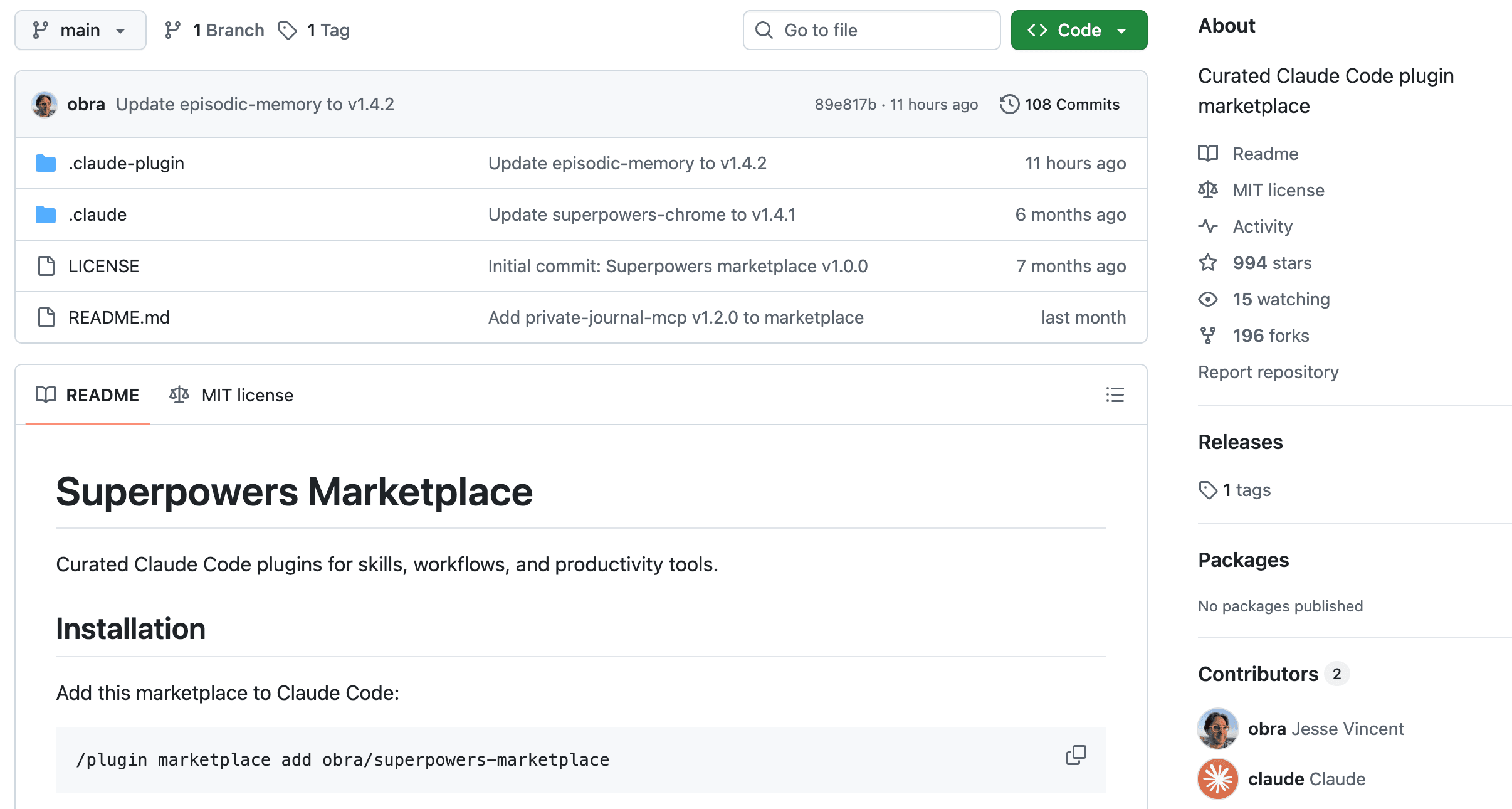Open the 1 tags link under Releases
The width and height of the screenshot is (1512, 809).
1234,490
